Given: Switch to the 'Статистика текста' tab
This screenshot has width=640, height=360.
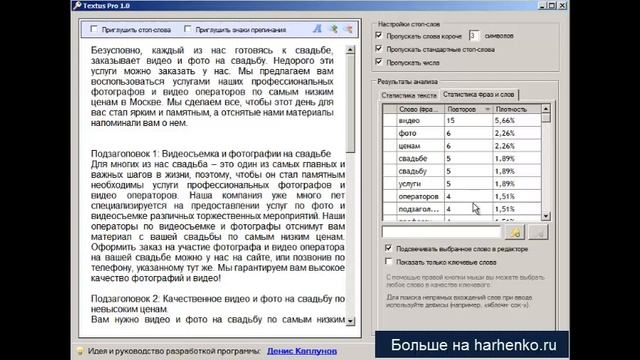Looking at the screenshot, I should click(409, 95).
